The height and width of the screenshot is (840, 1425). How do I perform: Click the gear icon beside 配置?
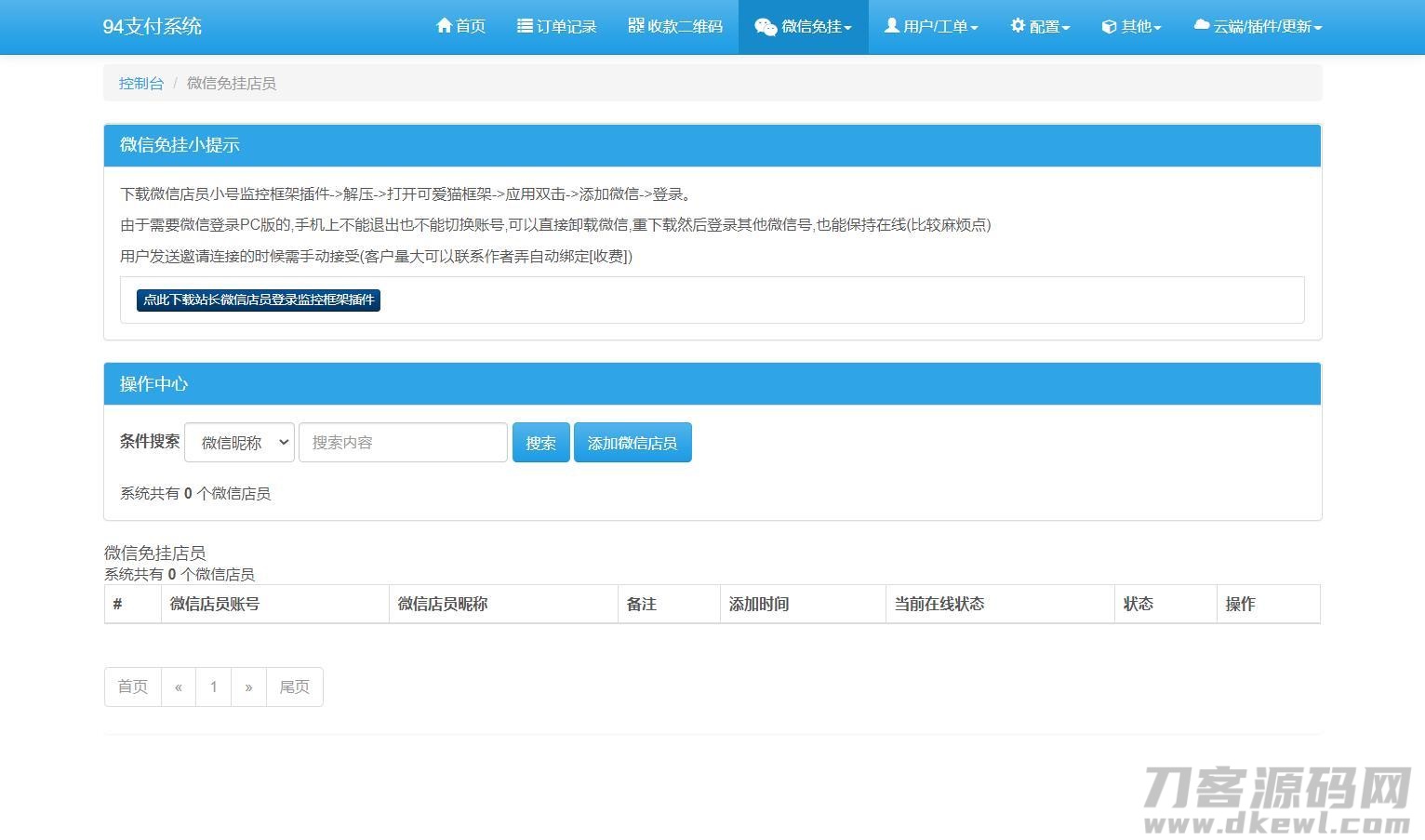[x=1018, y=26]
